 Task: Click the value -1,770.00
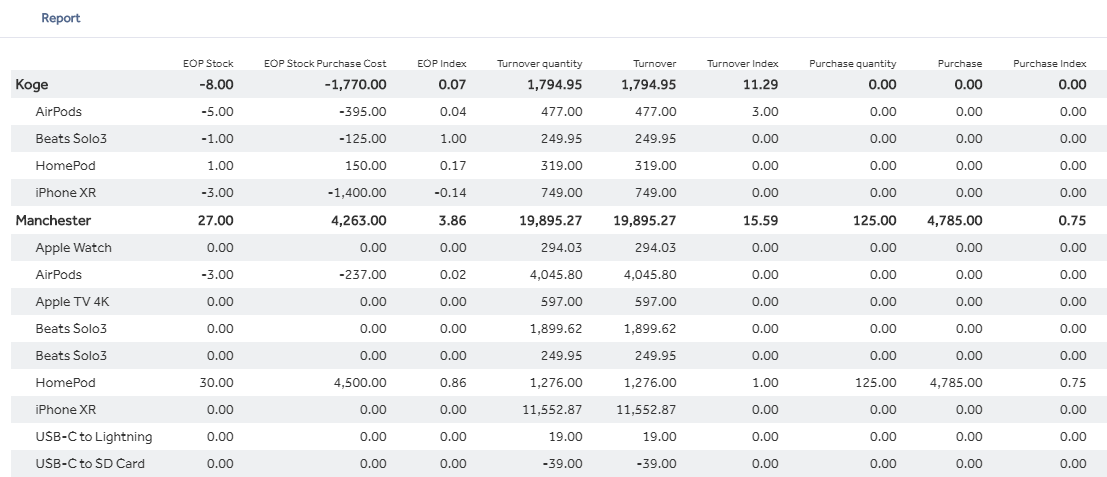click(x=356, y=85)
